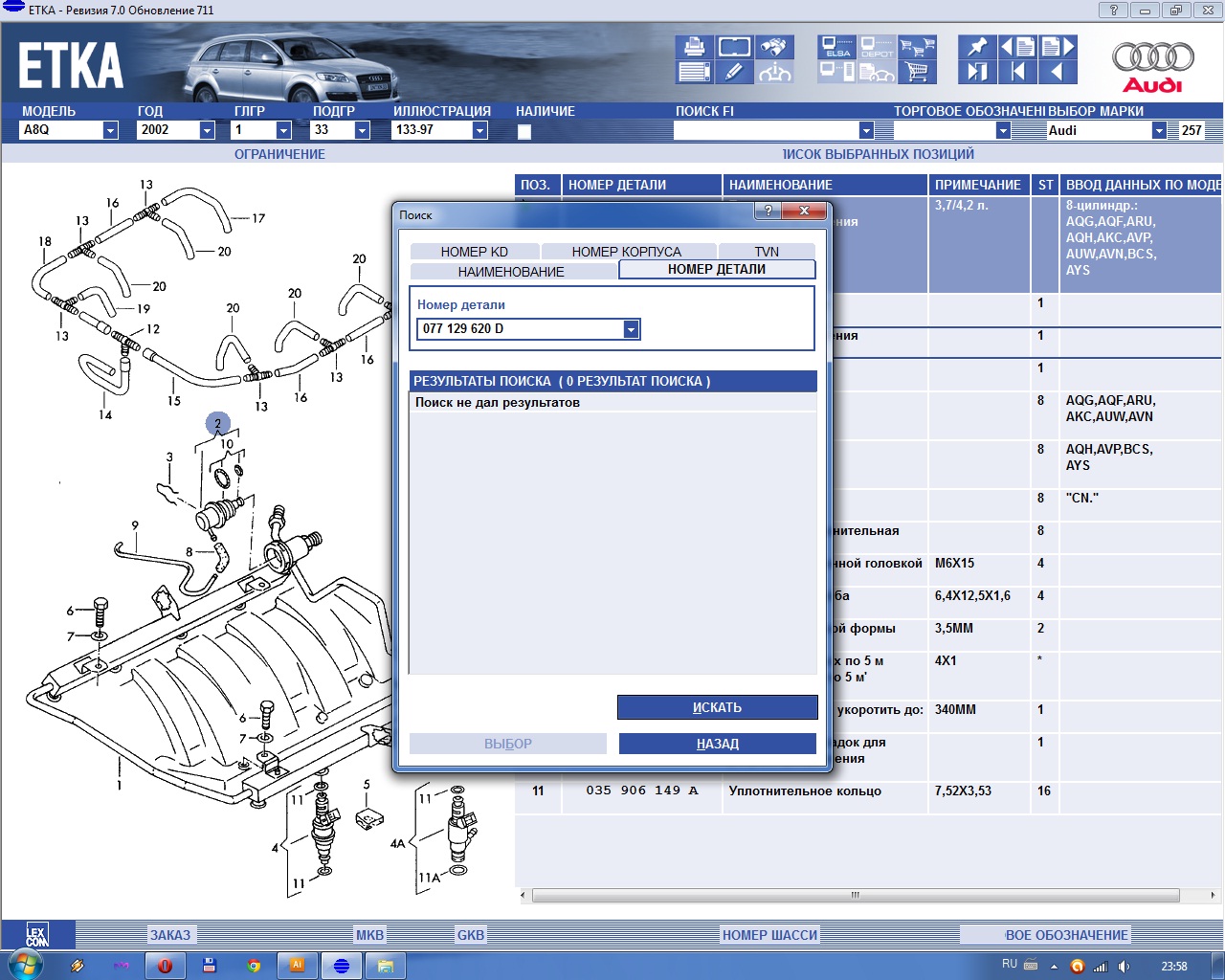Click the Уплотнительное кольцо row name
Image resolution: width=1225 pixels, height=980 pixels.
tap(805, 791)
